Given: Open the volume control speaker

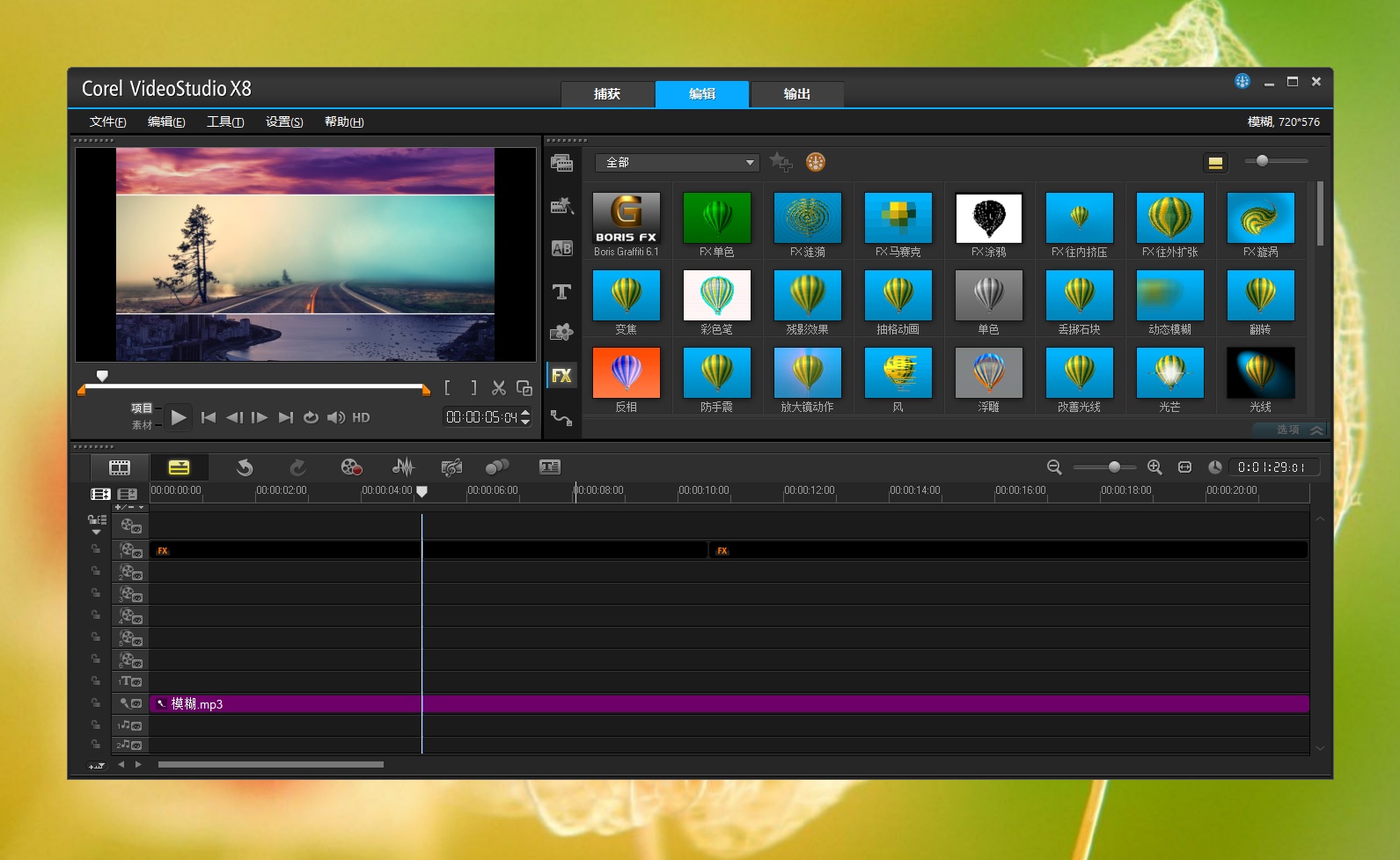Looking at the screenshot, I should (335, 417).
